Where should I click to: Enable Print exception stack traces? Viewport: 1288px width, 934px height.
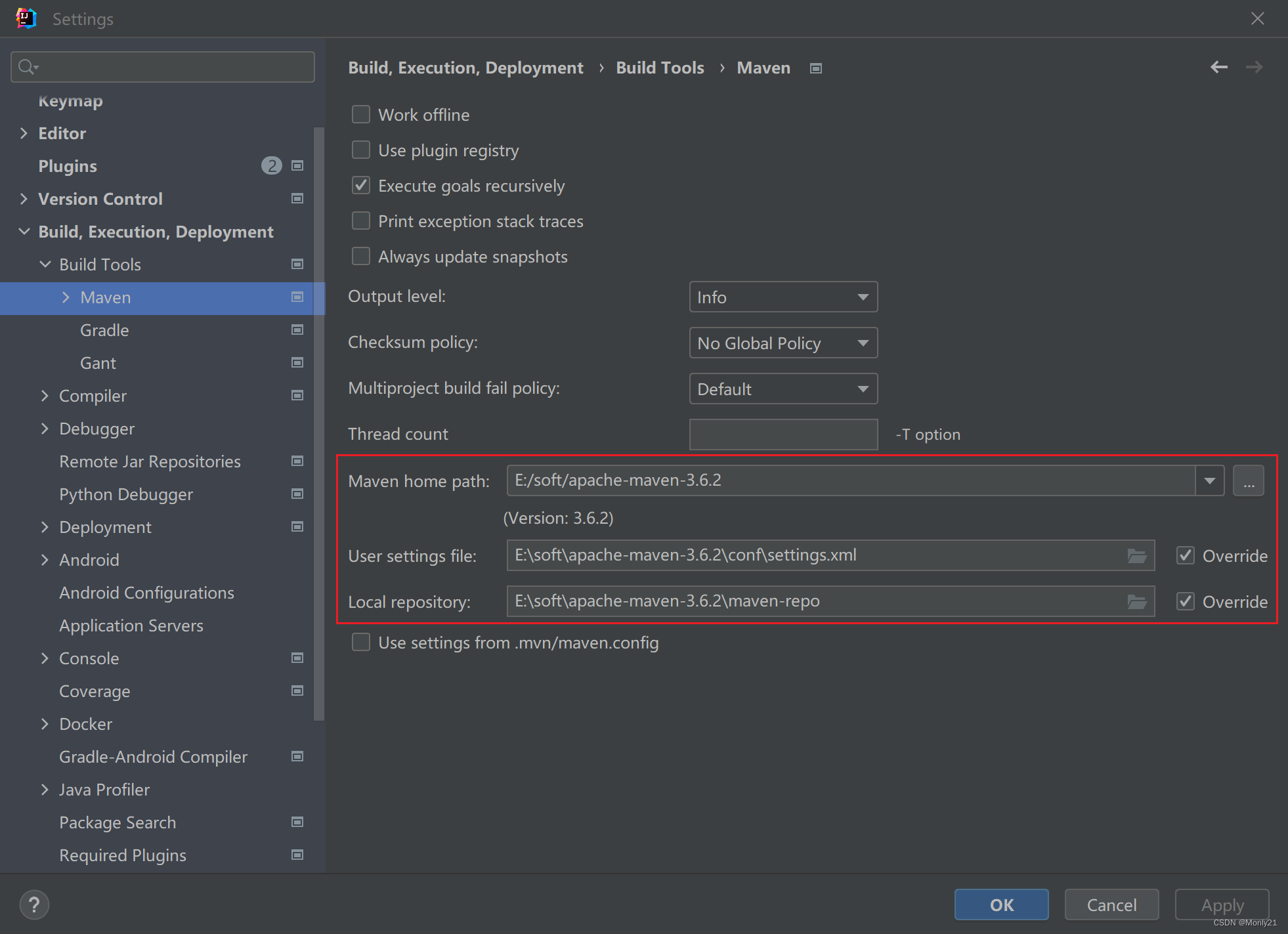click(x=361, y=221)
